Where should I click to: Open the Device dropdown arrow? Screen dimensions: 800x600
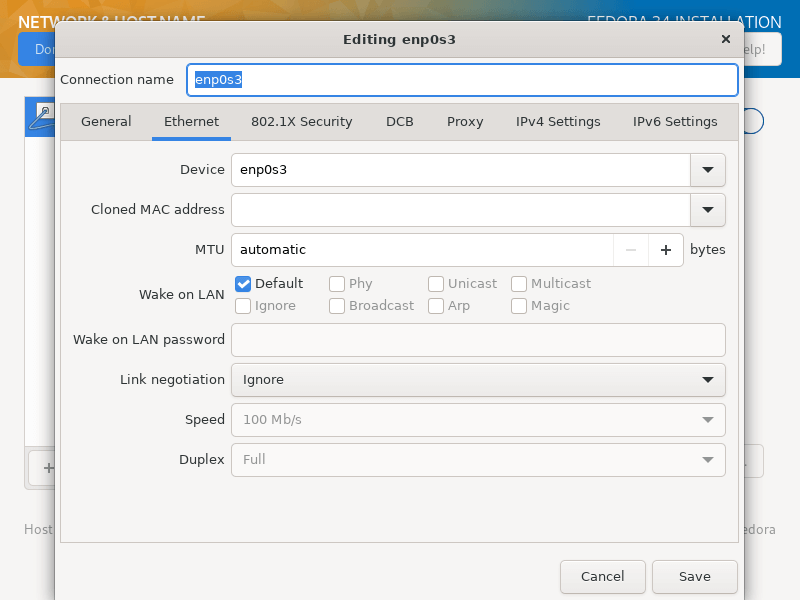tap(708, 170)
